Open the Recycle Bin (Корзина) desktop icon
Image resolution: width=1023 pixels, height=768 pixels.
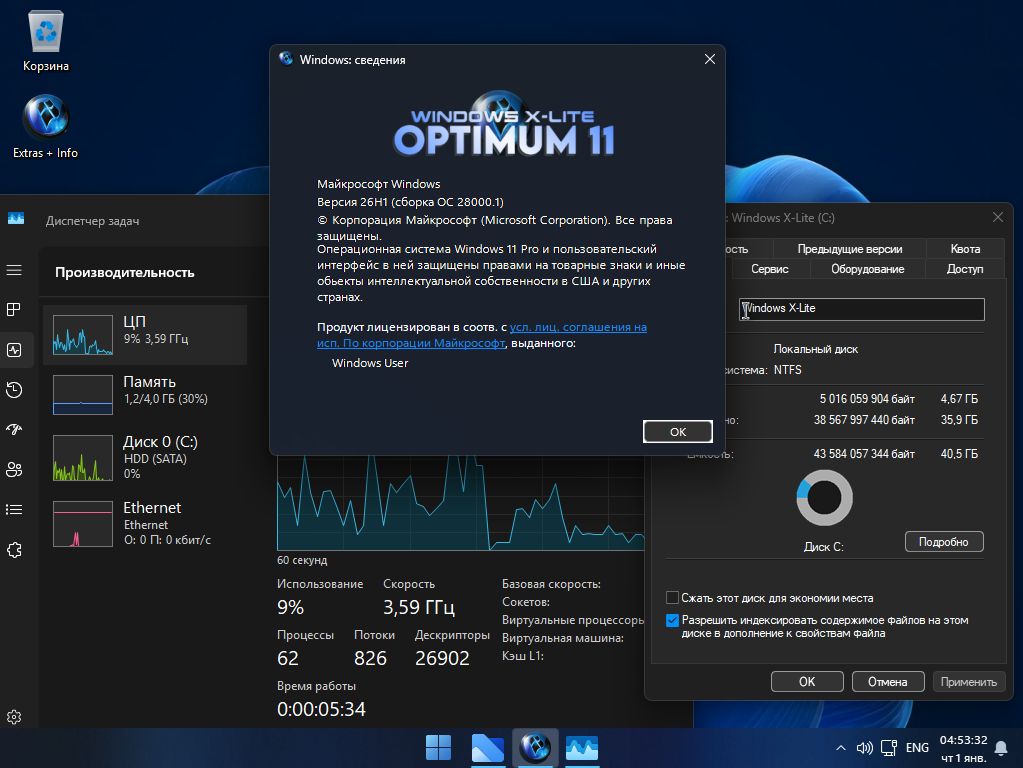tap(46, 40)
